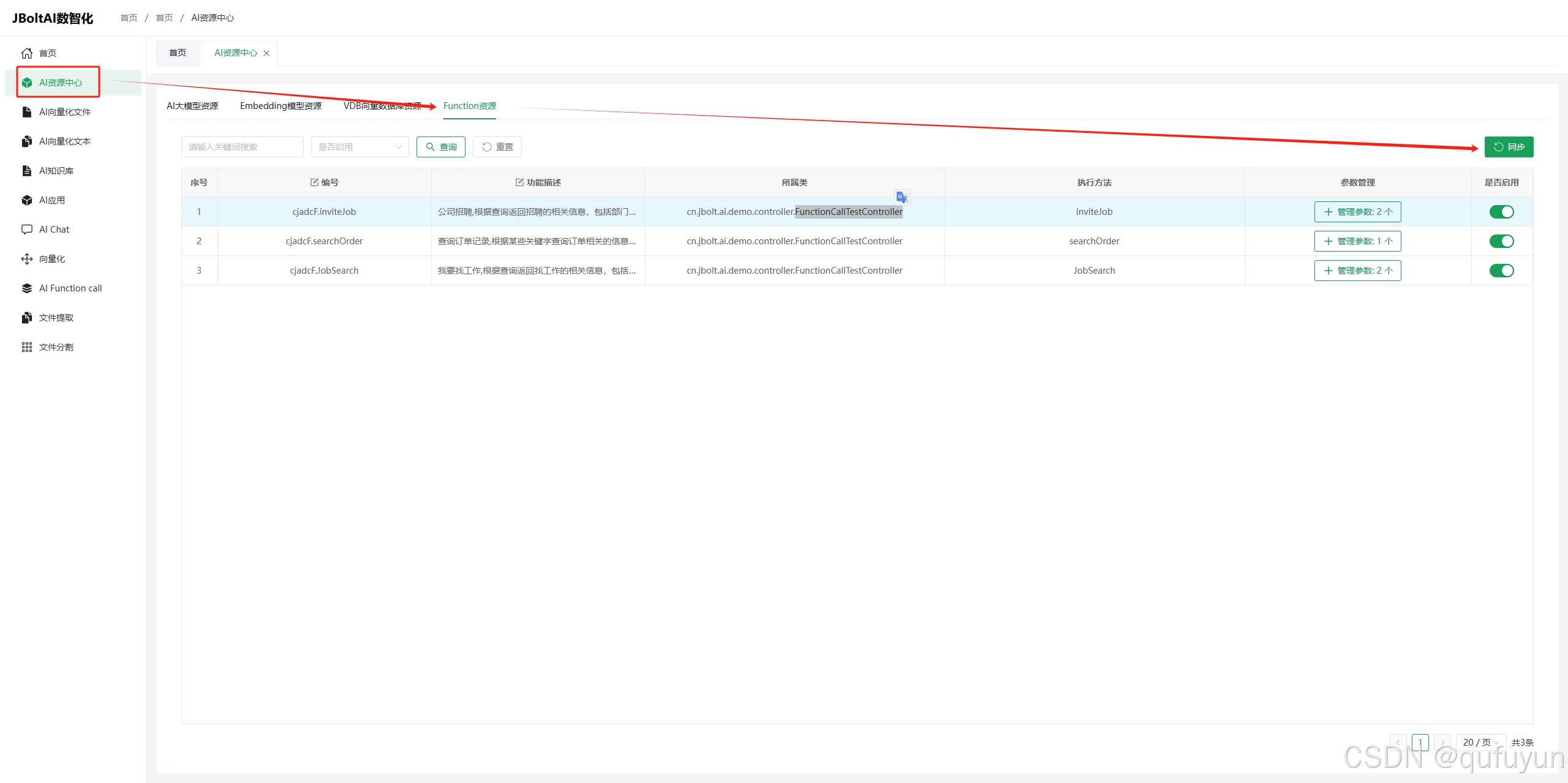Click the 文件分割 grid icon
1568x783 pixels.
27,347
